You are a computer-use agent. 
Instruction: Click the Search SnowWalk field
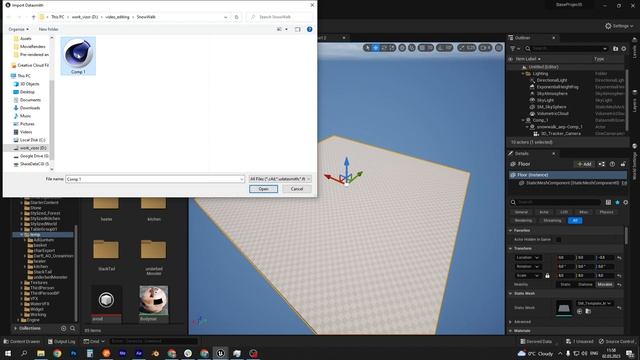tap(280, 17)
